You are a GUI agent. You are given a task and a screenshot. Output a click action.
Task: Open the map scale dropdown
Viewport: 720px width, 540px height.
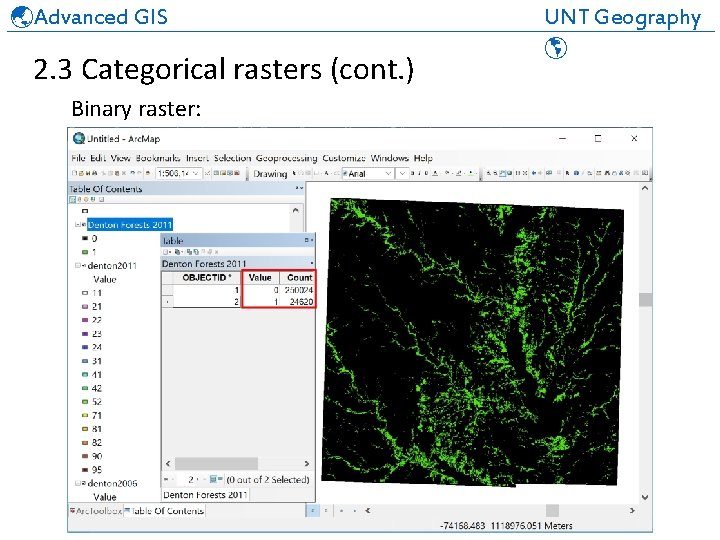click(x=196, y=173)
